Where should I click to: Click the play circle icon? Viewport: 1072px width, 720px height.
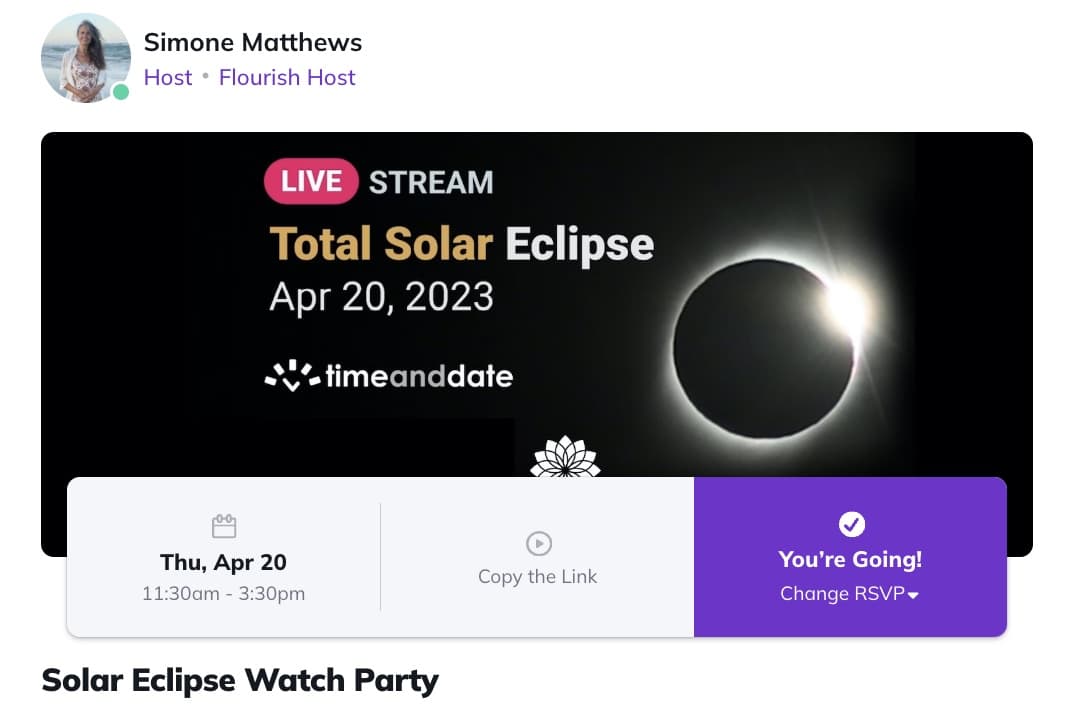click(x=538, y=543)
